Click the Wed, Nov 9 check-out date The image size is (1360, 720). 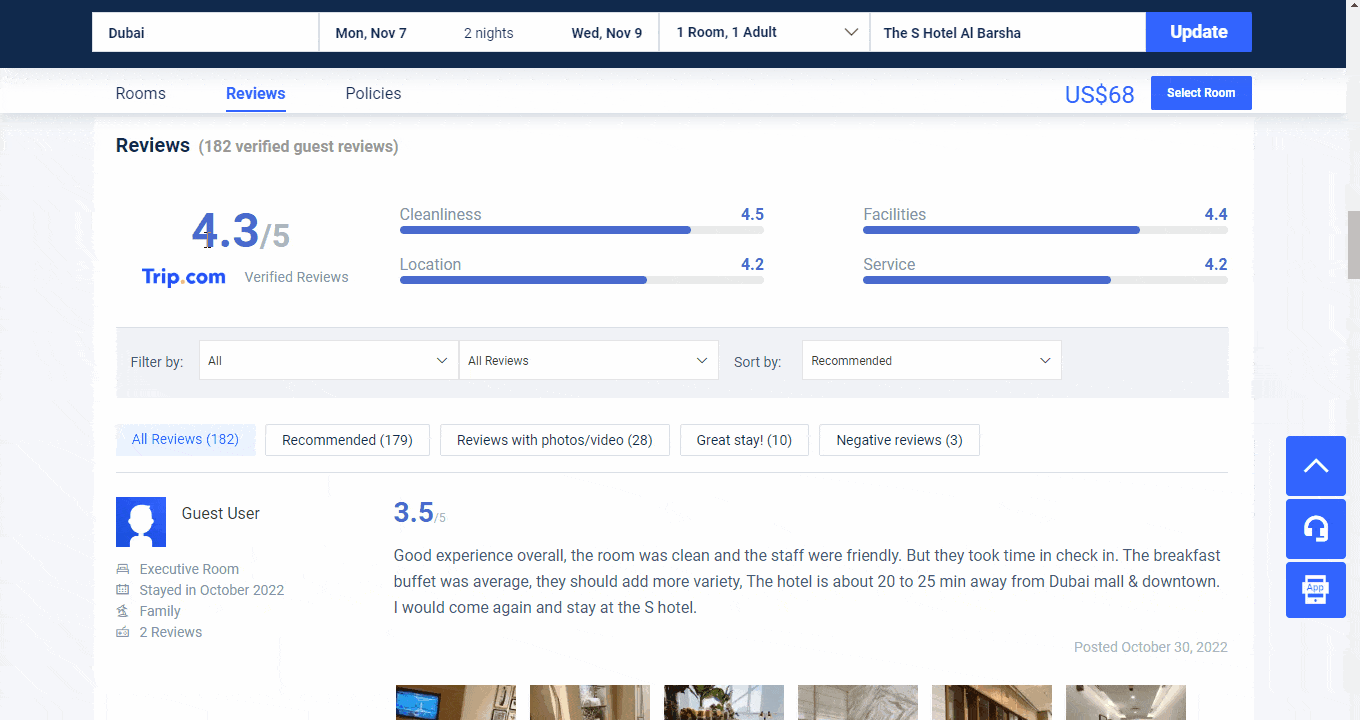[x=607, y=33]
